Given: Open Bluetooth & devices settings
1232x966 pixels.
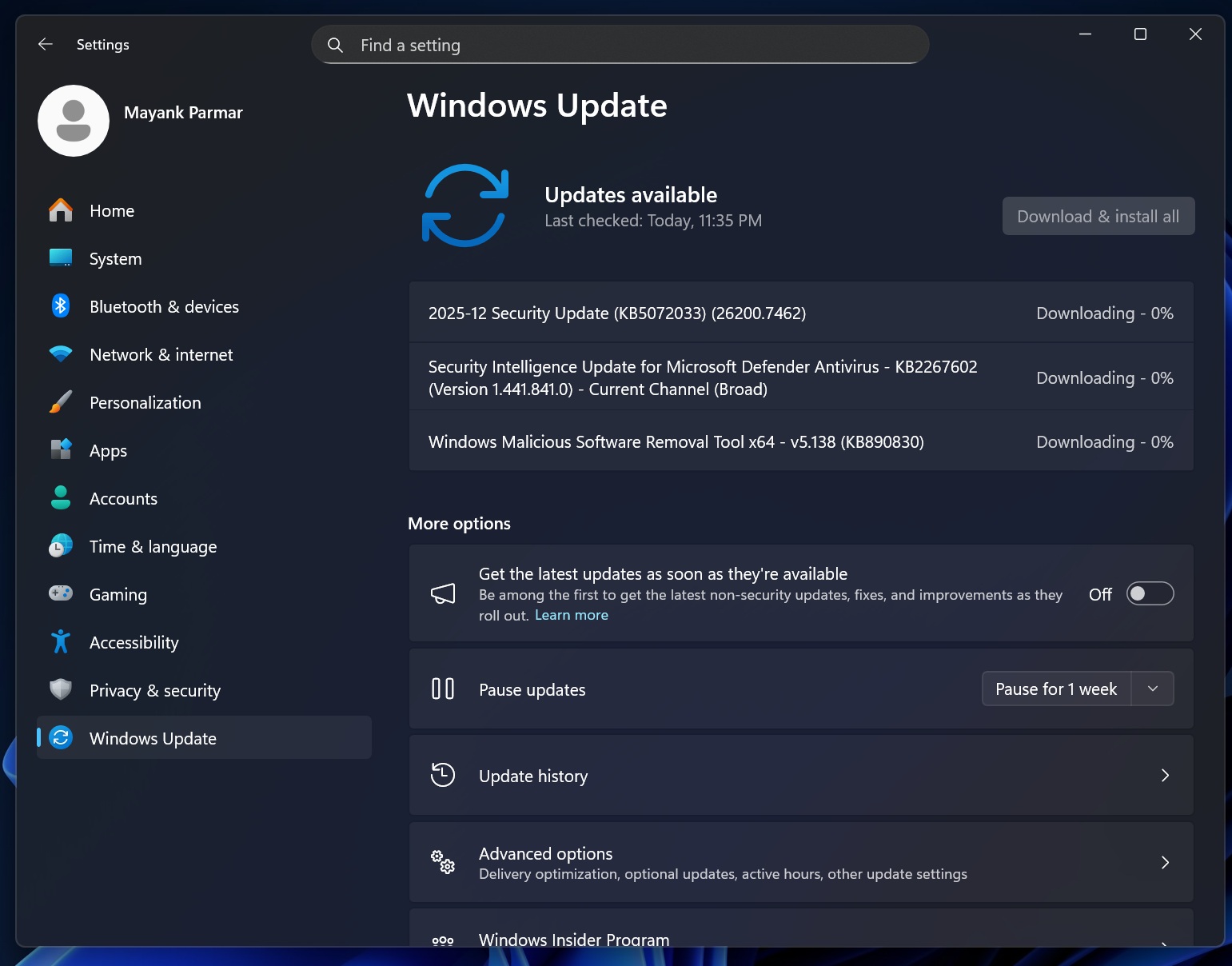Looking at the screenshot, I should coord(61,306).
